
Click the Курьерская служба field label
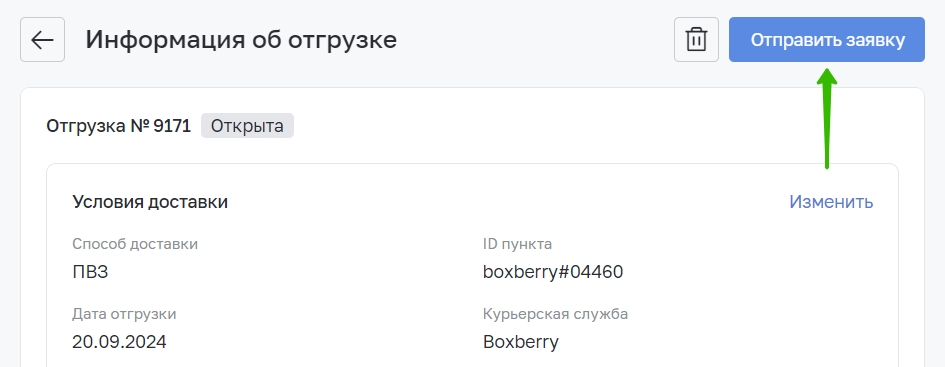(x=555, y=314)
